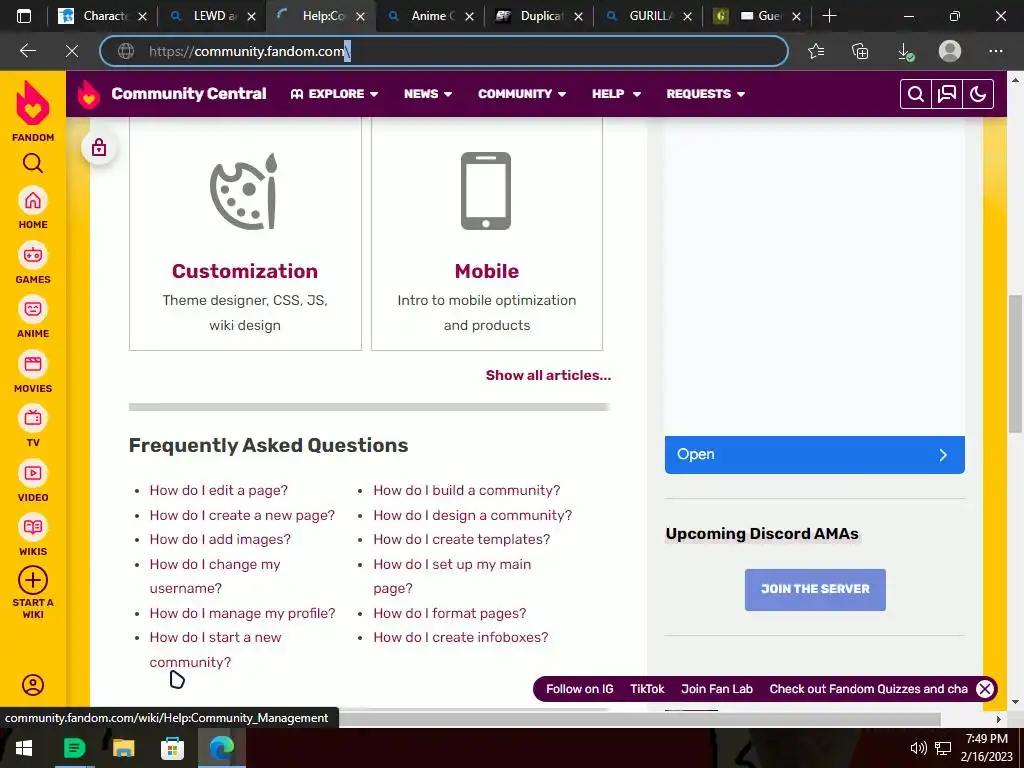Open Games section in sidebar
This screenshot has width=1024, height=768.
click(33, 263)
